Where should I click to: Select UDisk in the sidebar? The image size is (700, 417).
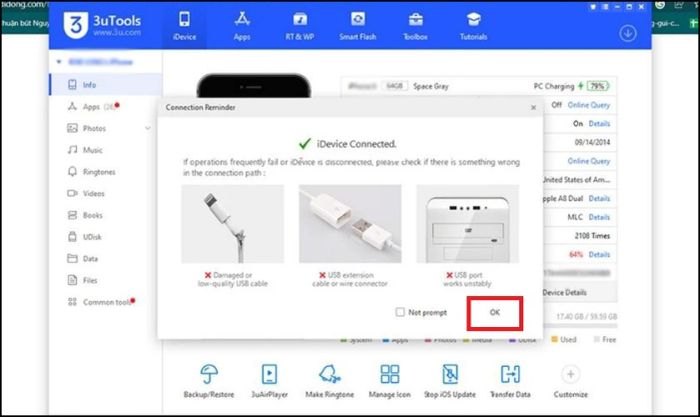(105, 237)
